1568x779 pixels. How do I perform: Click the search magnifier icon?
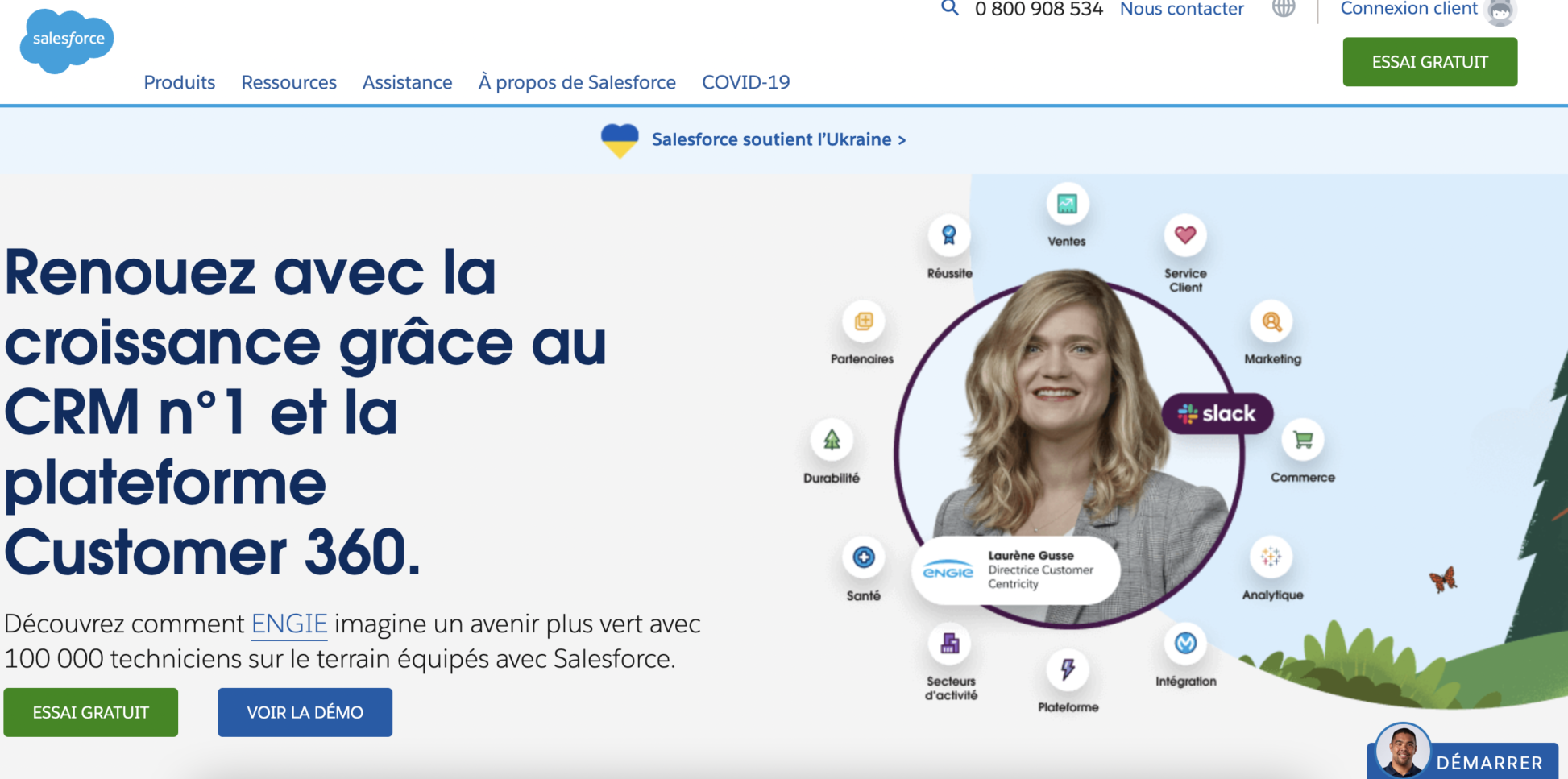click(950, 8)
